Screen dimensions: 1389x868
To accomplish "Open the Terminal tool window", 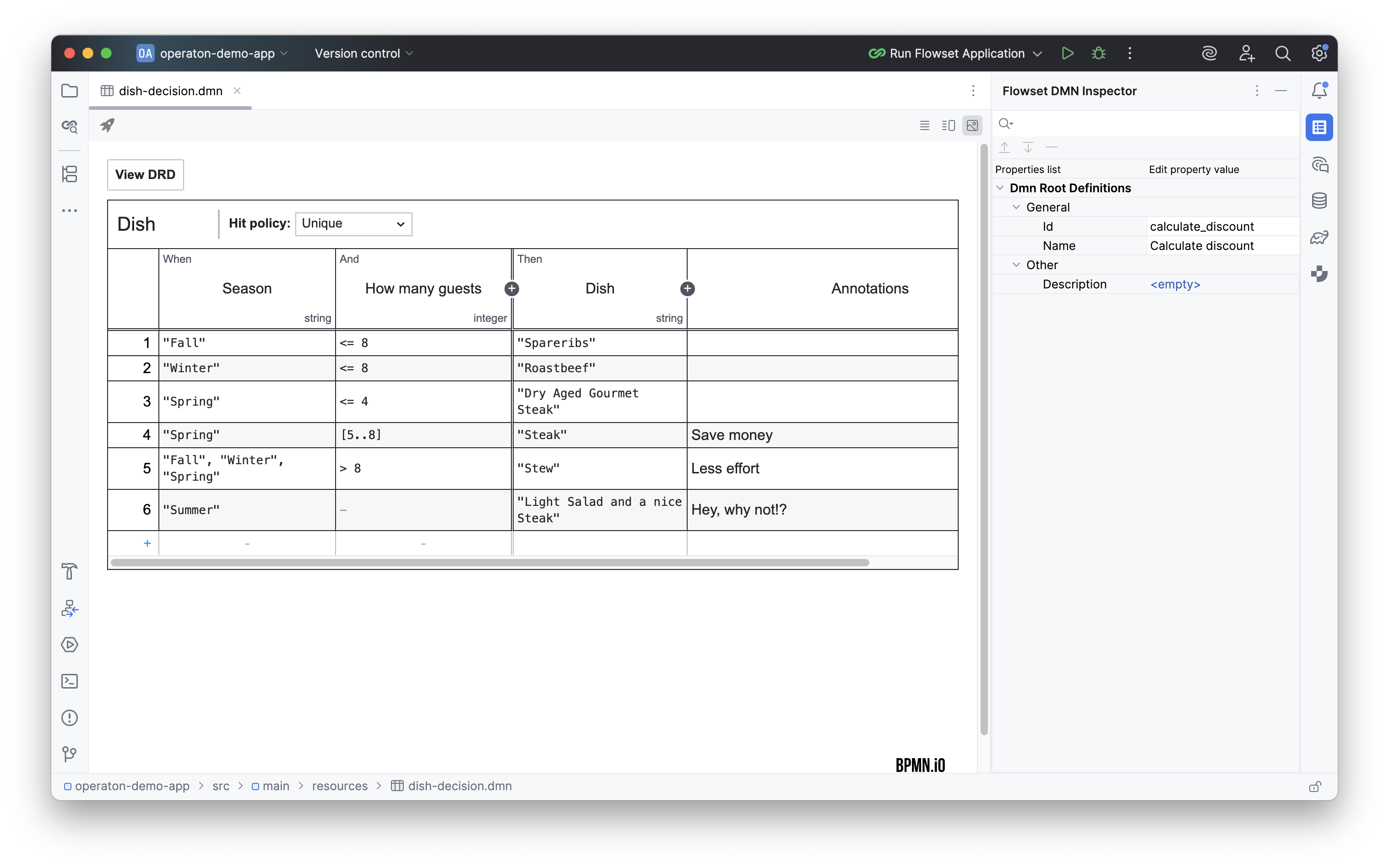I will (70, 681).
